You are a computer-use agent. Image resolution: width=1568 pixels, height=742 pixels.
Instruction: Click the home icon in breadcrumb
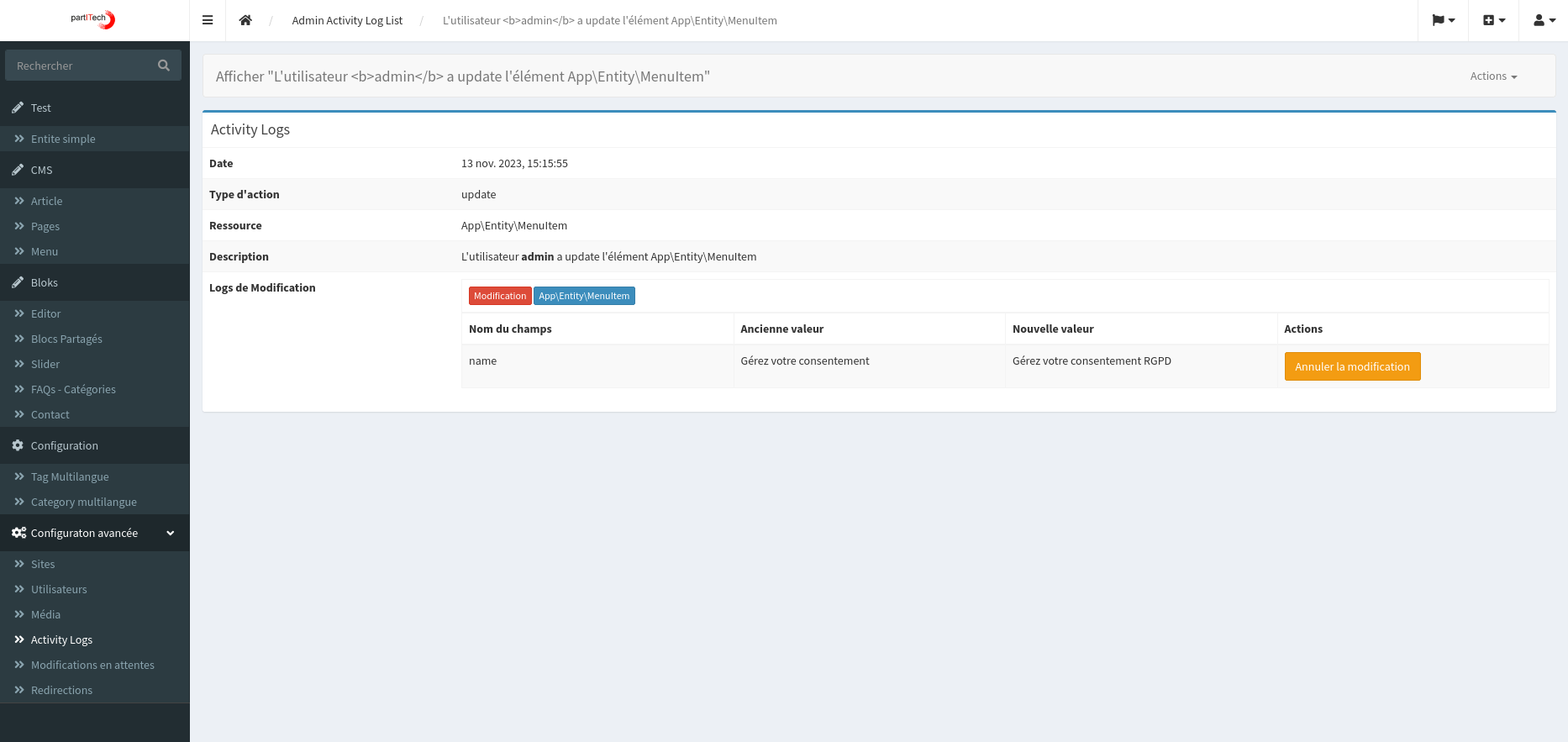pos(245,20)
